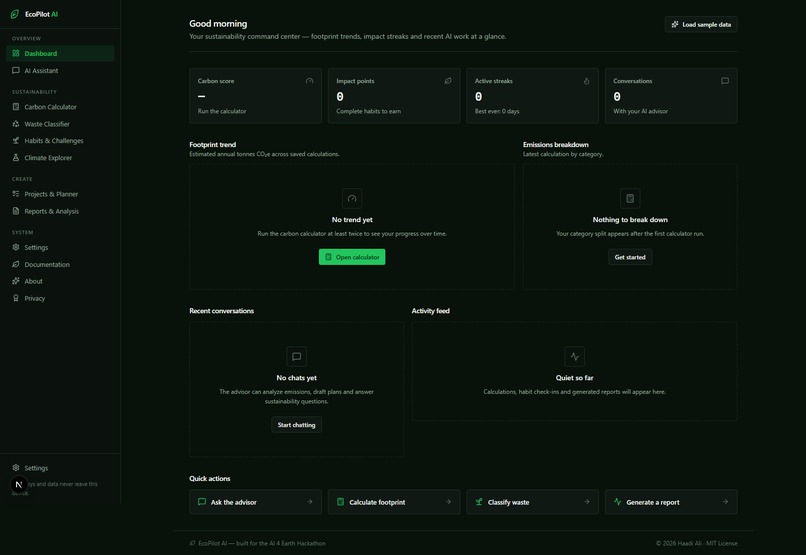
Task: Click the leaf icon on Impact points card
Action: tap(448, 81)
